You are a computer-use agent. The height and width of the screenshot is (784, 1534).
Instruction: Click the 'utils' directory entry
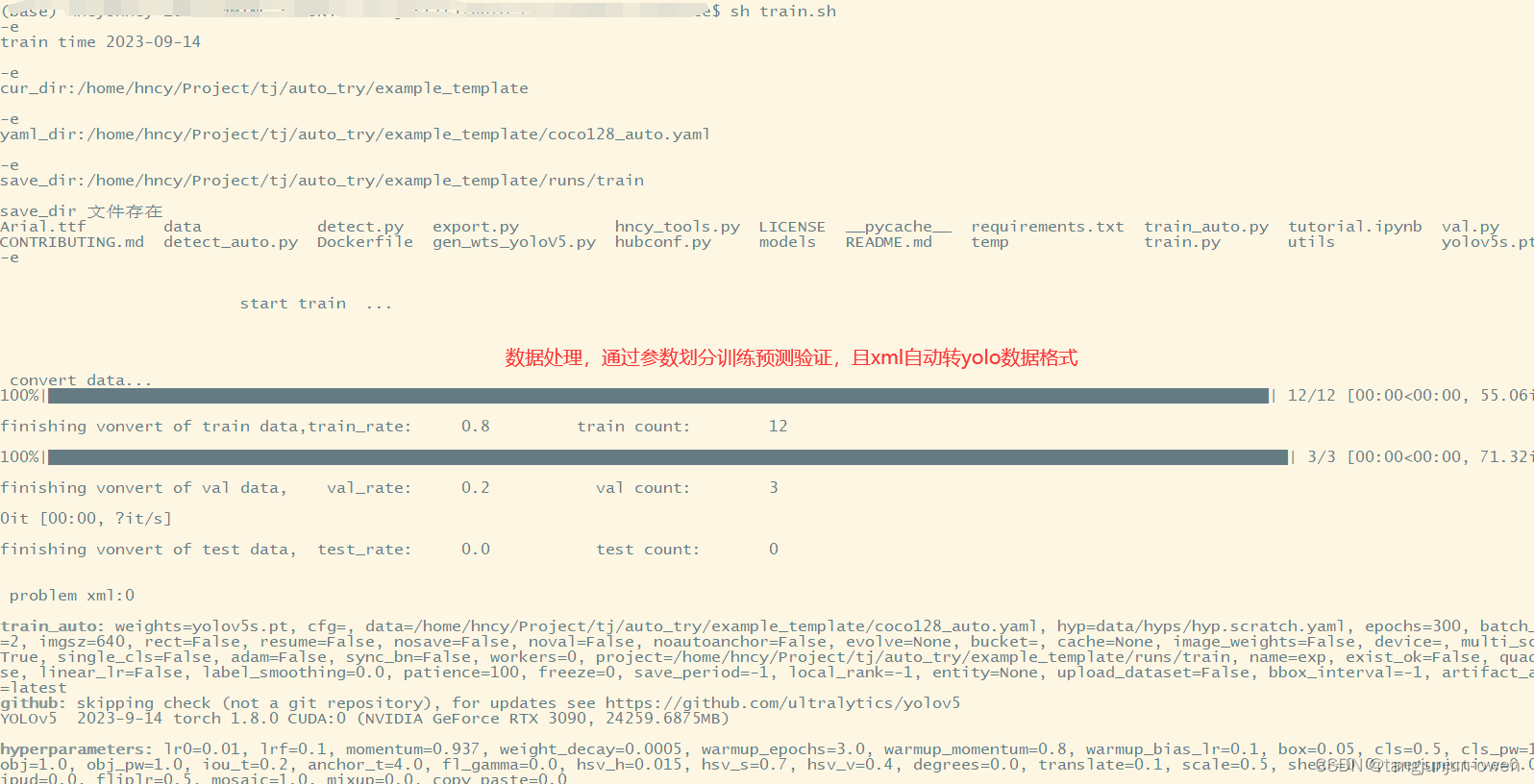(1312, 242)
